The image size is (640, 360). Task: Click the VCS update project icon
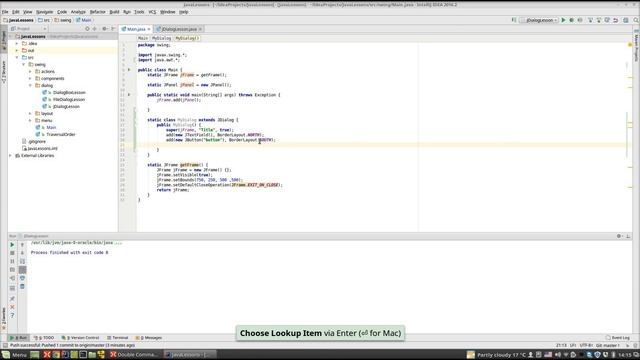click(x=590, y=20)
